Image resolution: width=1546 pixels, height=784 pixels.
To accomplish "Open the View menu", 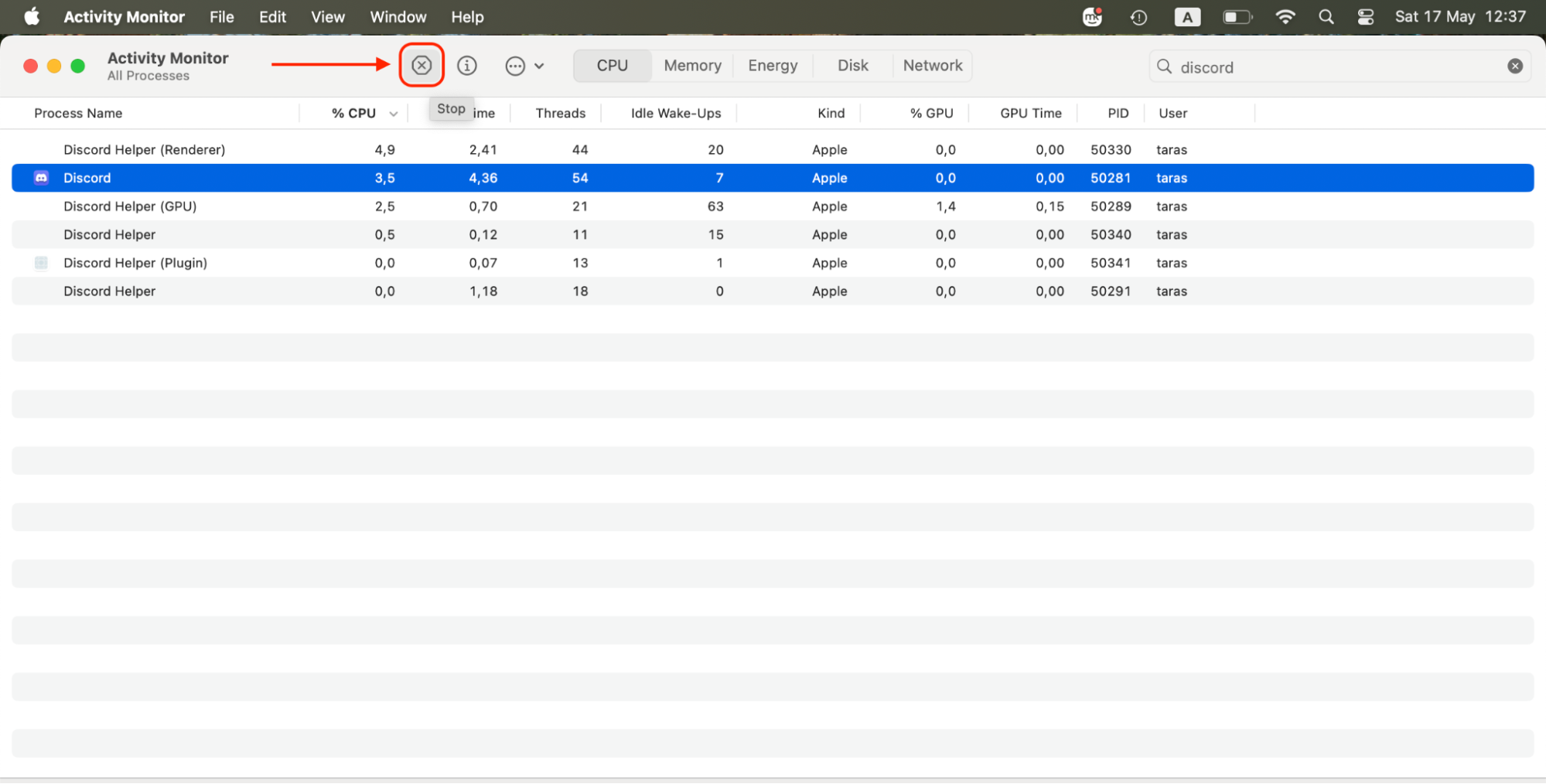I will [x=327, y=17].
